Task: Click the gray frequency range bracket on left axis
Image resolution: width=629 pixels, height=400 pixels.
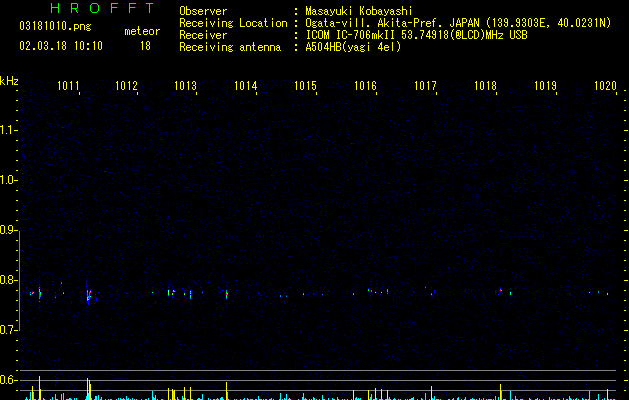Action: coord(19,280)
